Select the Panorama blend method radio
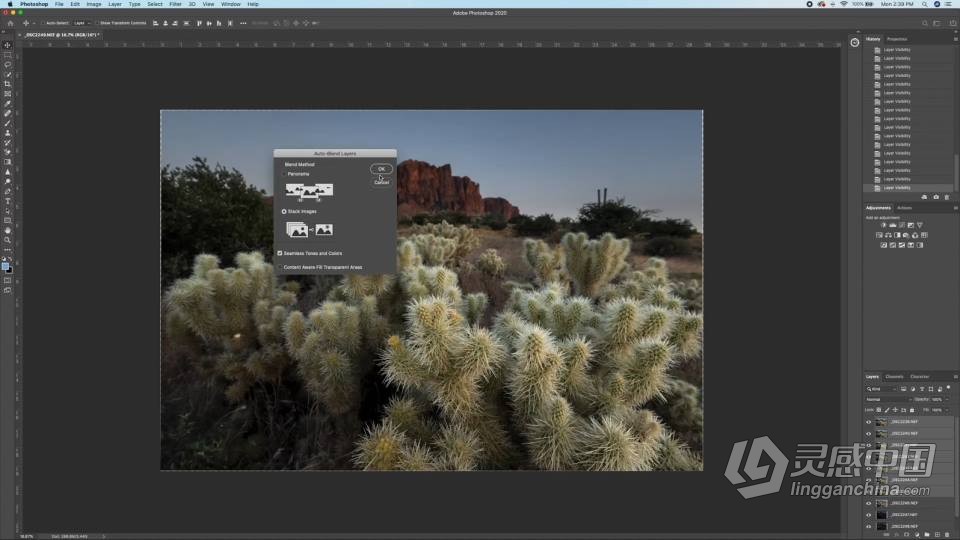 283,174
